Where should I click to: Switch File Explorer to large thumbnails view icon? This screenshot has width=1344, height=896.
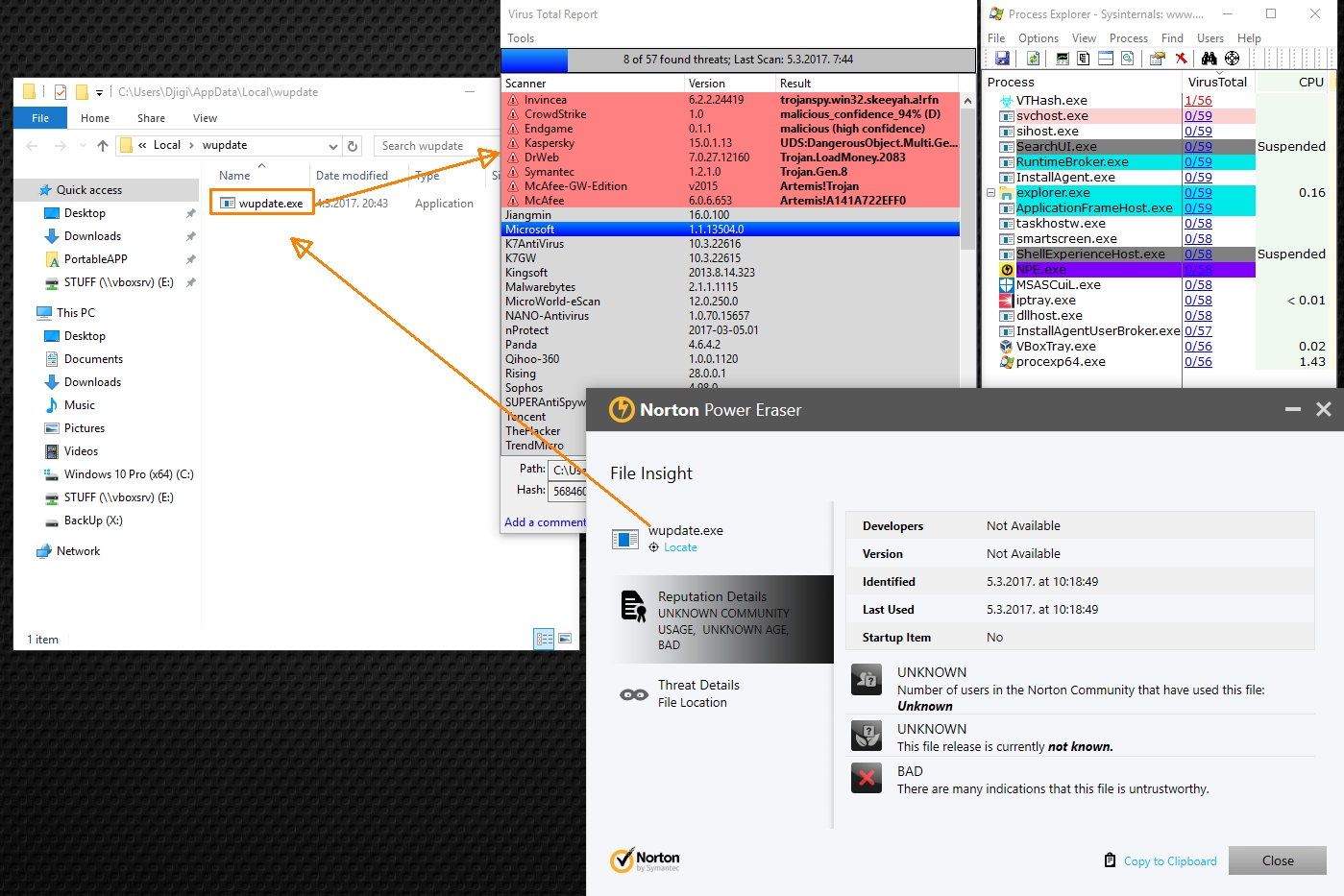565,639
